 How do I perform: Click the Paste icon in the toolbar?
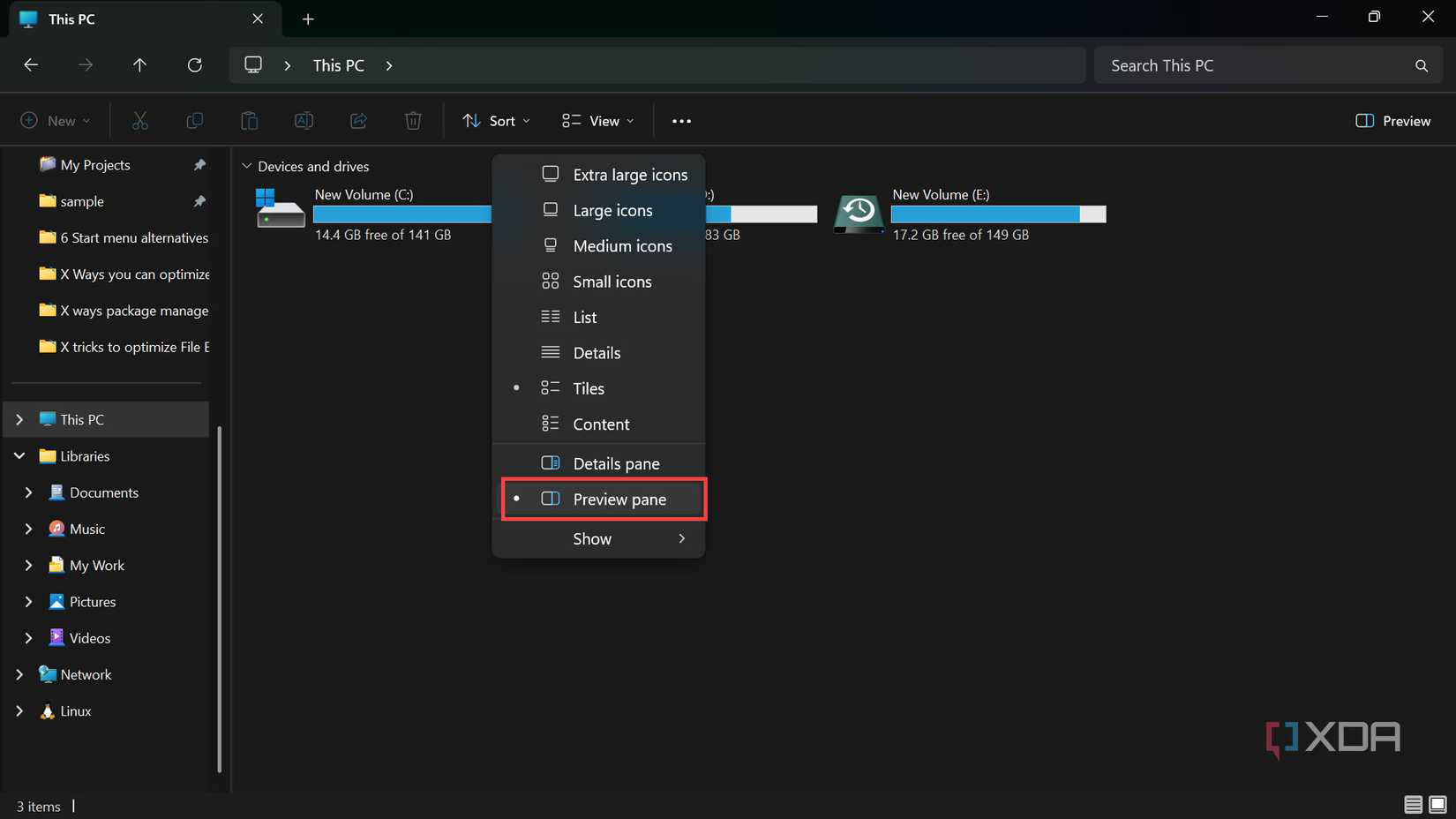[x=249, y=120]
